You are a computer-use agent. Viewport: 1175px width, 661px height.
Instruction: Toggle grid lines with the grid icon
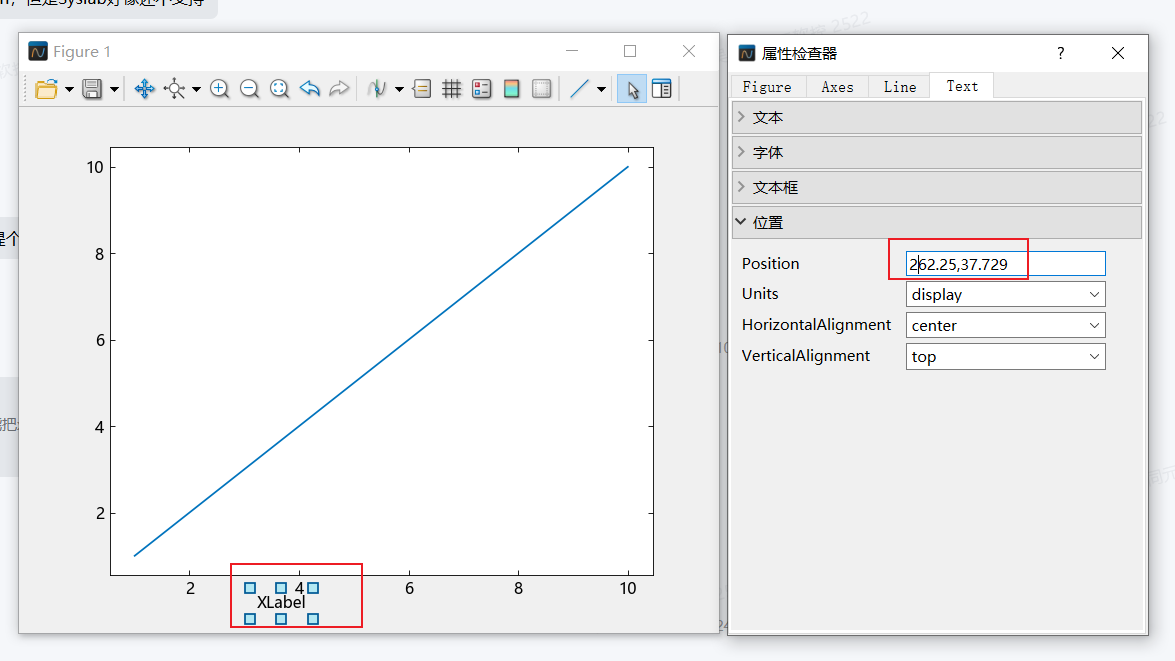pyautogui.click(x=452, y=89)
